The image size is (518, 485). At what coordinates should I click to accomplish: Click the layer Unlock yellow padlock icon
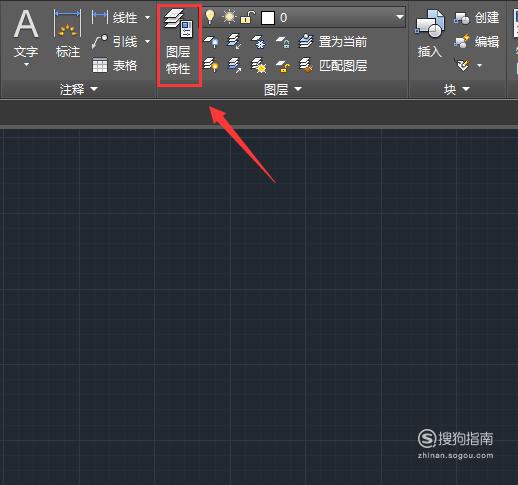point(283,66)
